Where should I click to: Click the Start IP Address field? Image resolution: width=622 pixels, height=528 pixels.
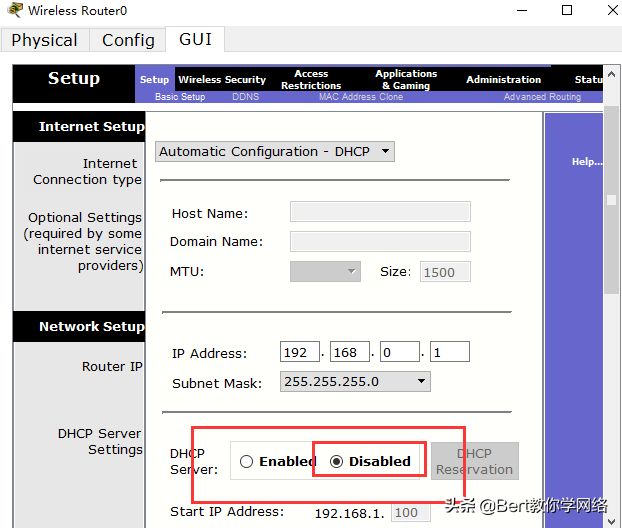(411, 513)
